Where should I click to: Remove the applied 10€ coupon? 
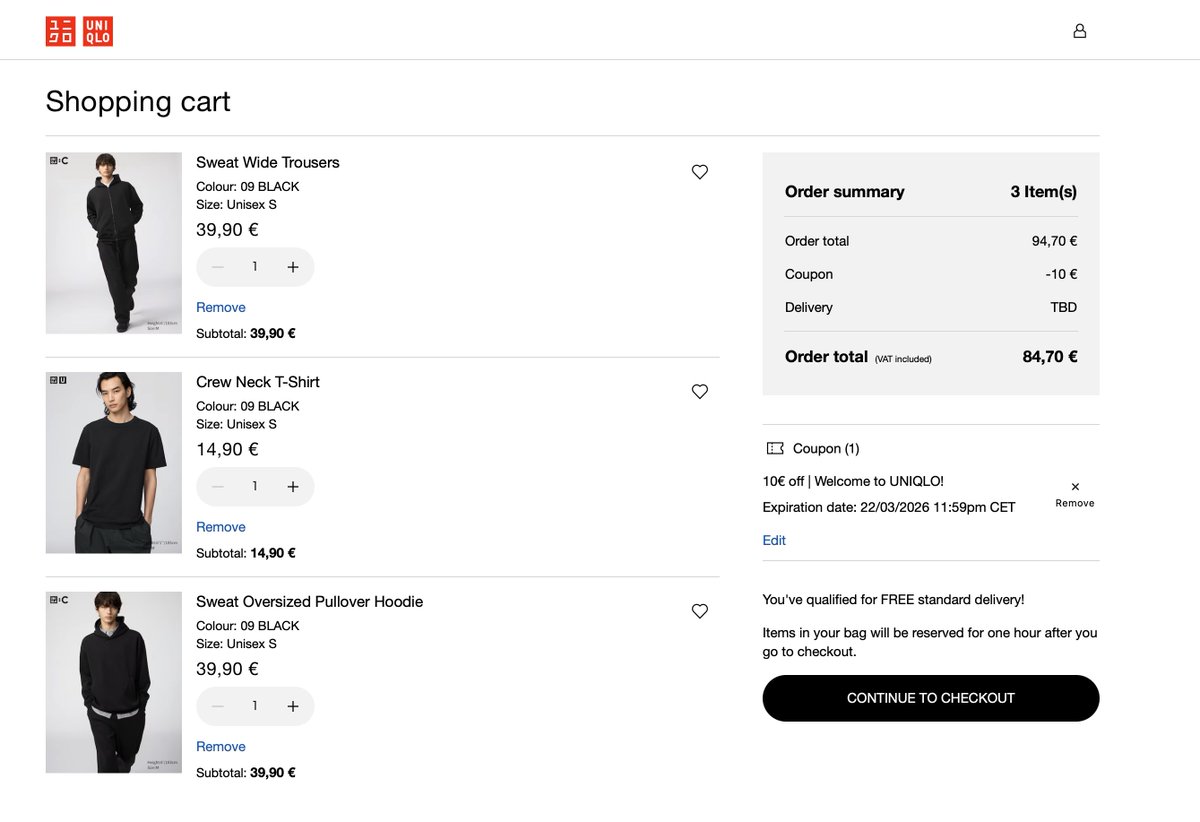click(x=1075, y=493)
